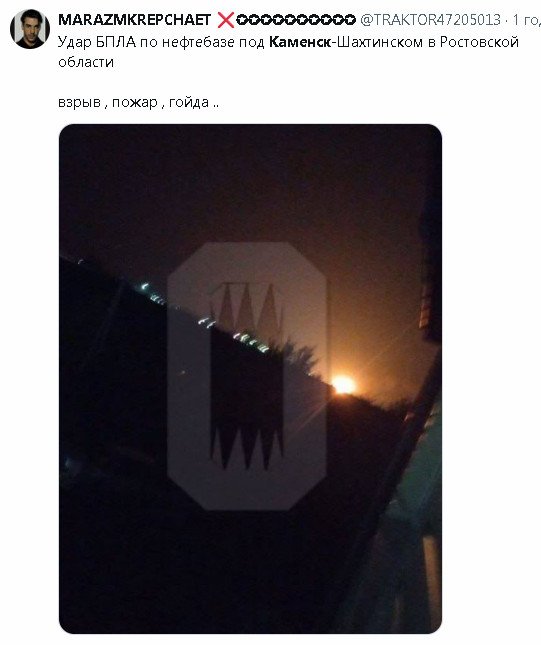This screenshot has width=541, height=645.
Task: Open the @TRAKTOR47205013 handle link
Action: click(430, 20)
